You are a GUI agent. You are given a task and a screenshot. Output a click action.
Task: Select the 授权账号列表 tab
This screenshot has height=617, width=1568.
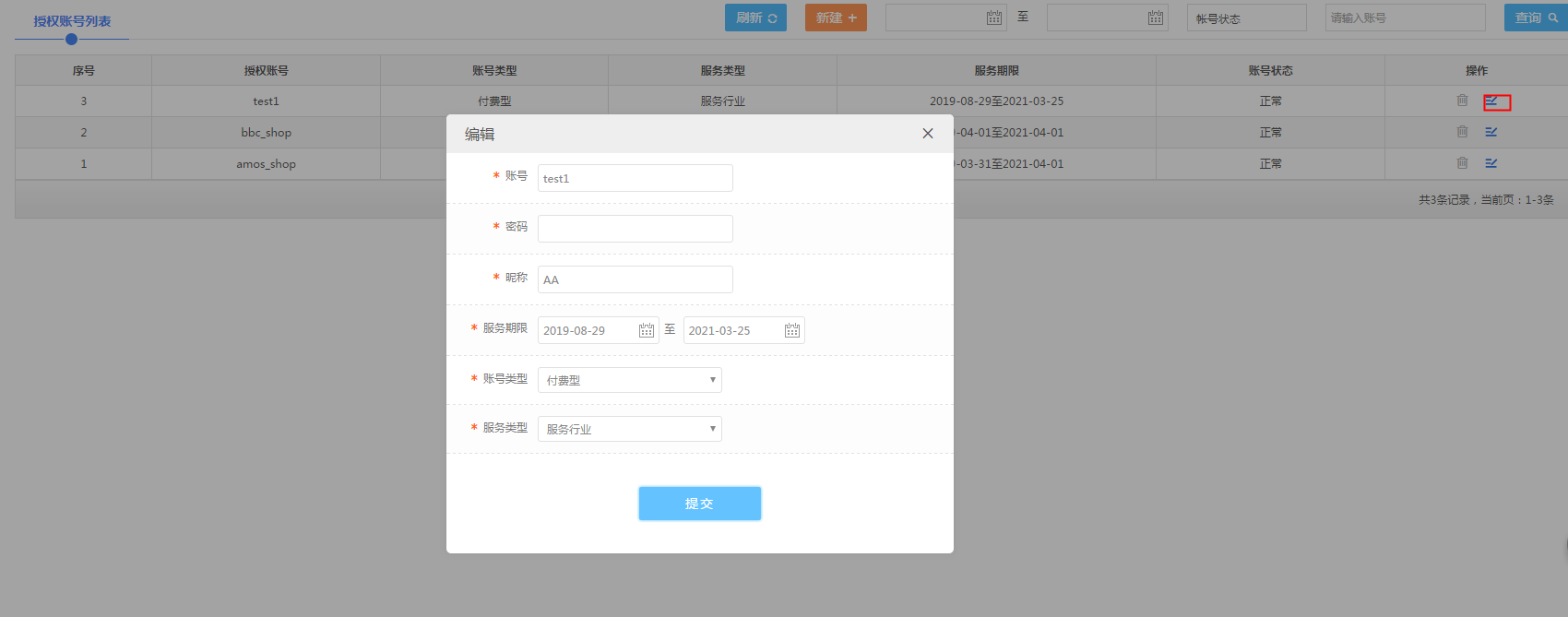tap(72, 21)
